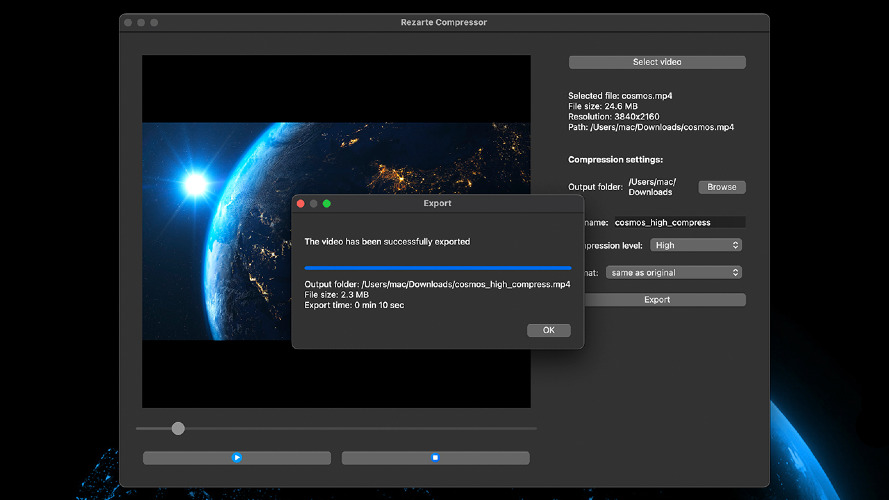Click 'Compression settings:' heading
889x500 pixels.
(x=616, y=160)
